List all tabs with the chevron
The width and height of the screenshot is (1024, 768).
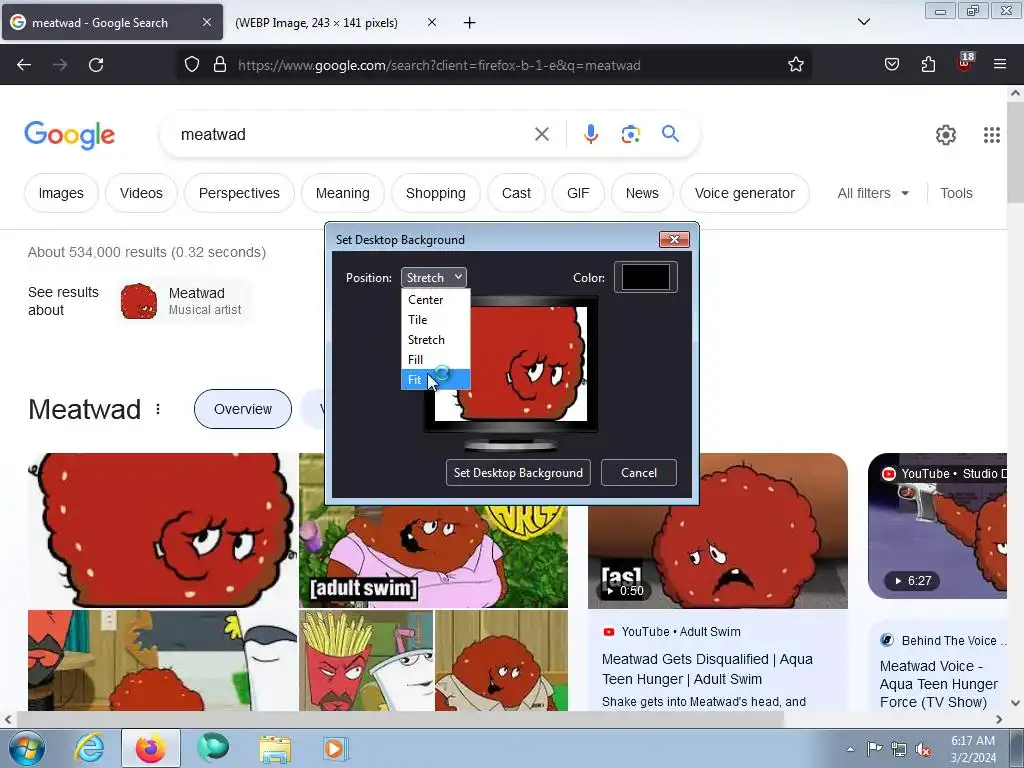tap(863, 22)
